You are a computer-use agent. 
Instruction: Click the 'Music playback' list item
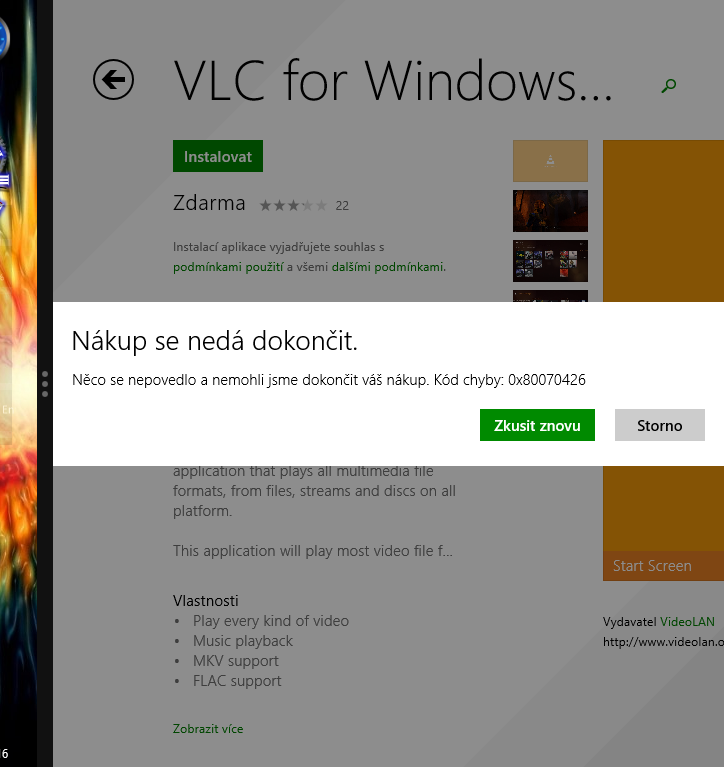click(243, 641)
